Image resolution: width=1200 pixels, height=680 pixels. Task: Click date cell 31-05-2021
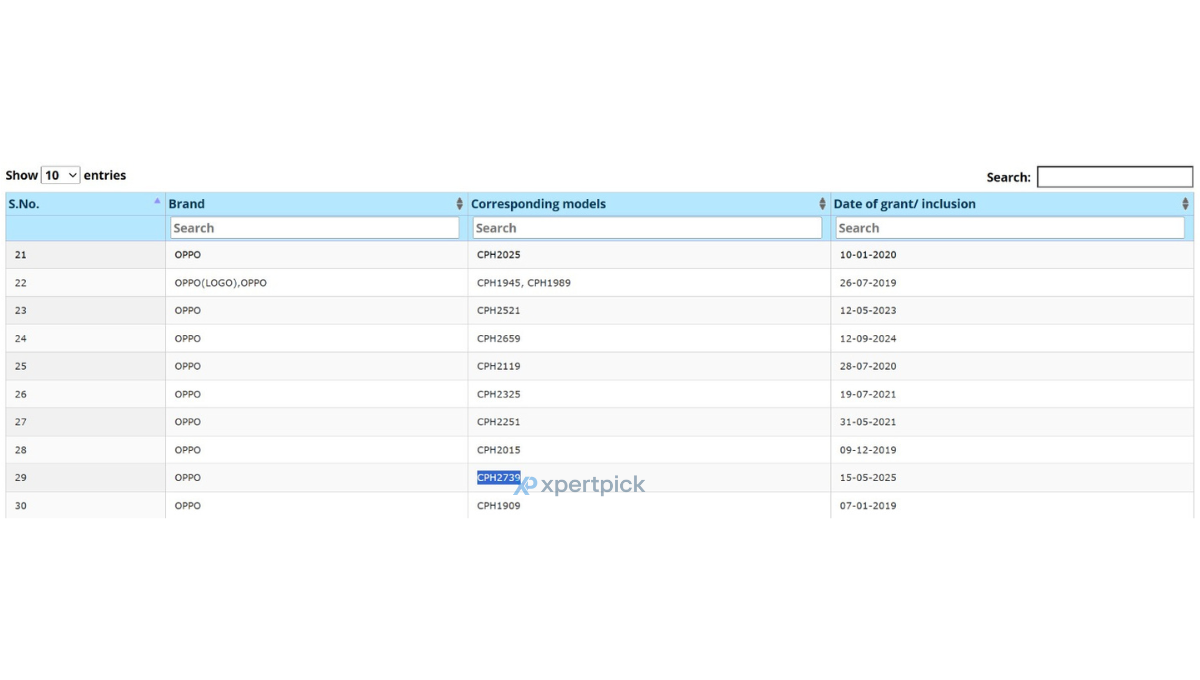point(1012,422)
